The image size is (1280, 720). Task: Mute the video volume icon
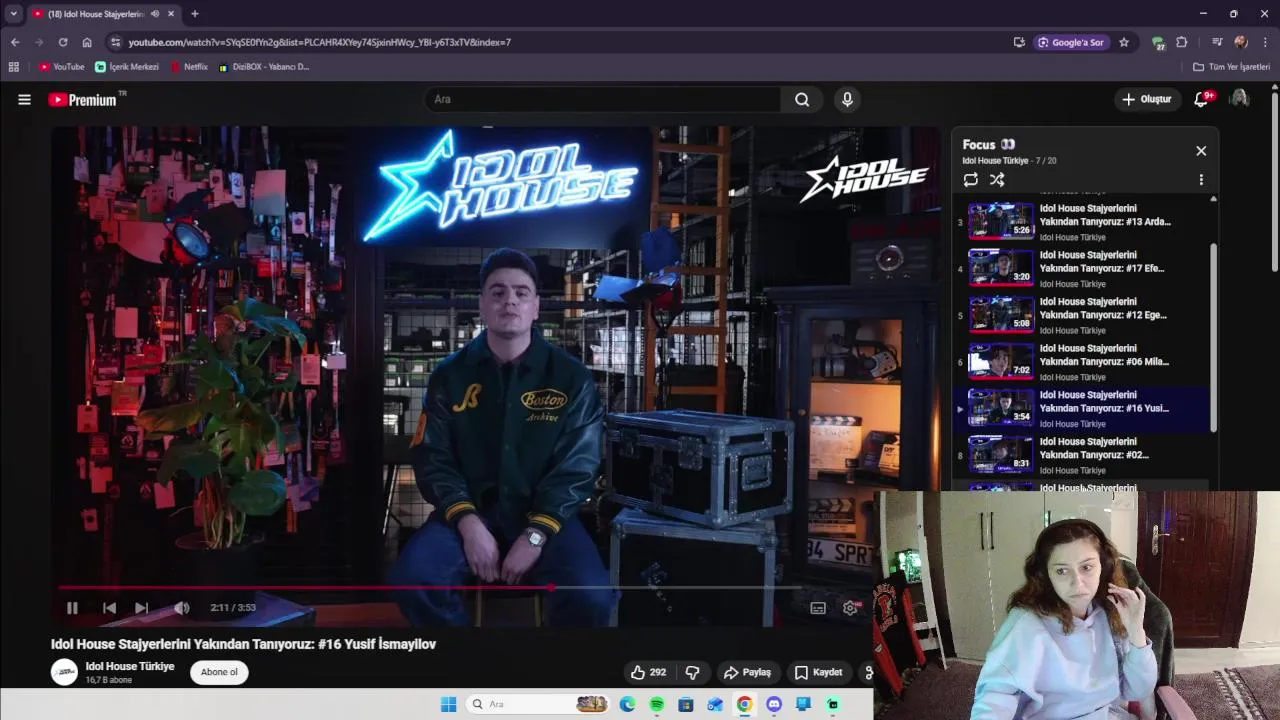(x=181, y=608)
